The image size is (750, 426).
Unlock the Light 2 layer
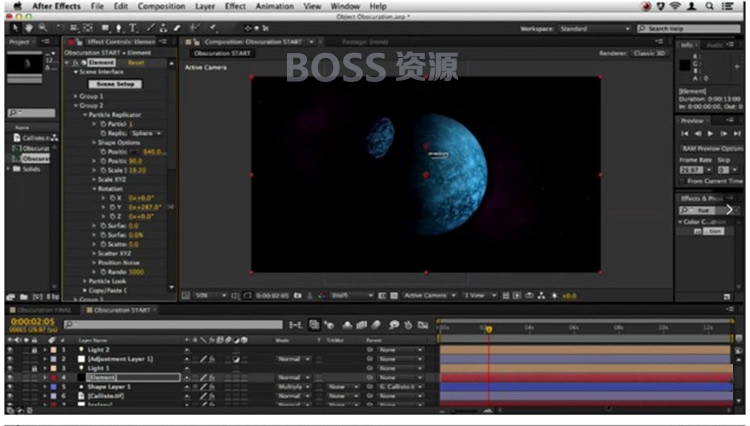(34, 350)
